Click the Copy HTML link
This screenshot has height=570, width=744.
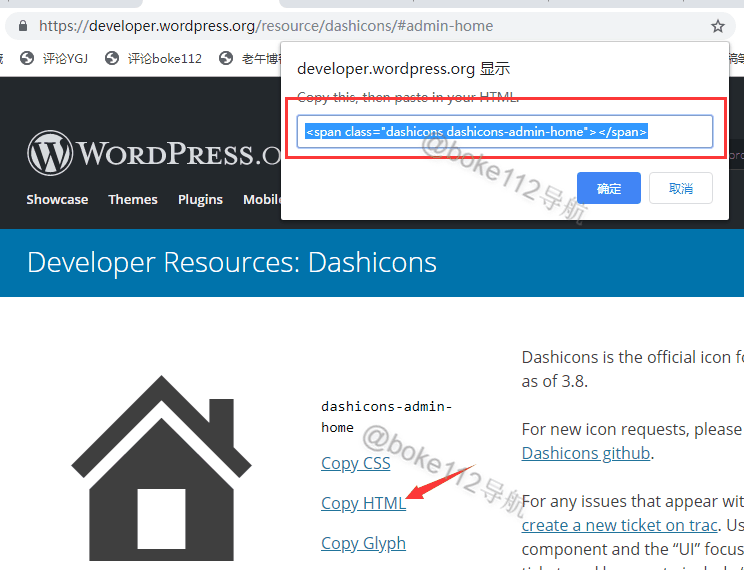pos(363,503)
